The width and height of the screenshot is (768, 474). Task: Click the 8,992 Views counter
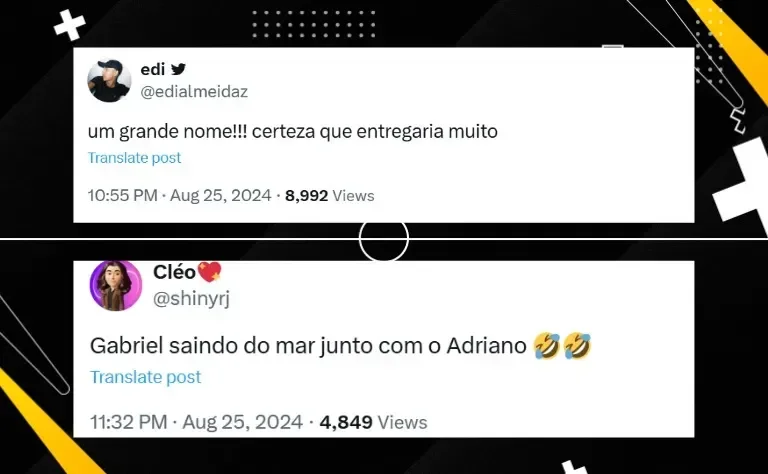tap(330, 195)
